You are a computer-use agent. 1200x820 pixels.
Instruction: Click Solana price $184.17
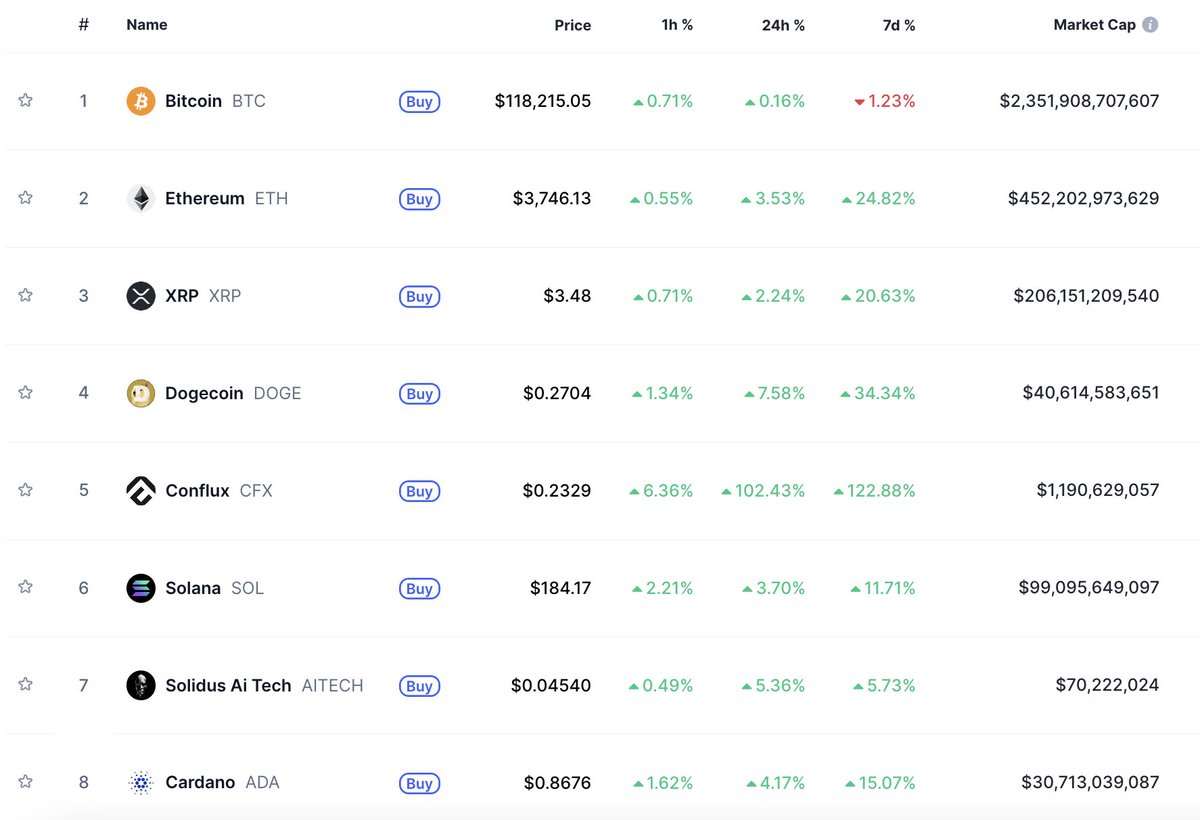(561, 588)
